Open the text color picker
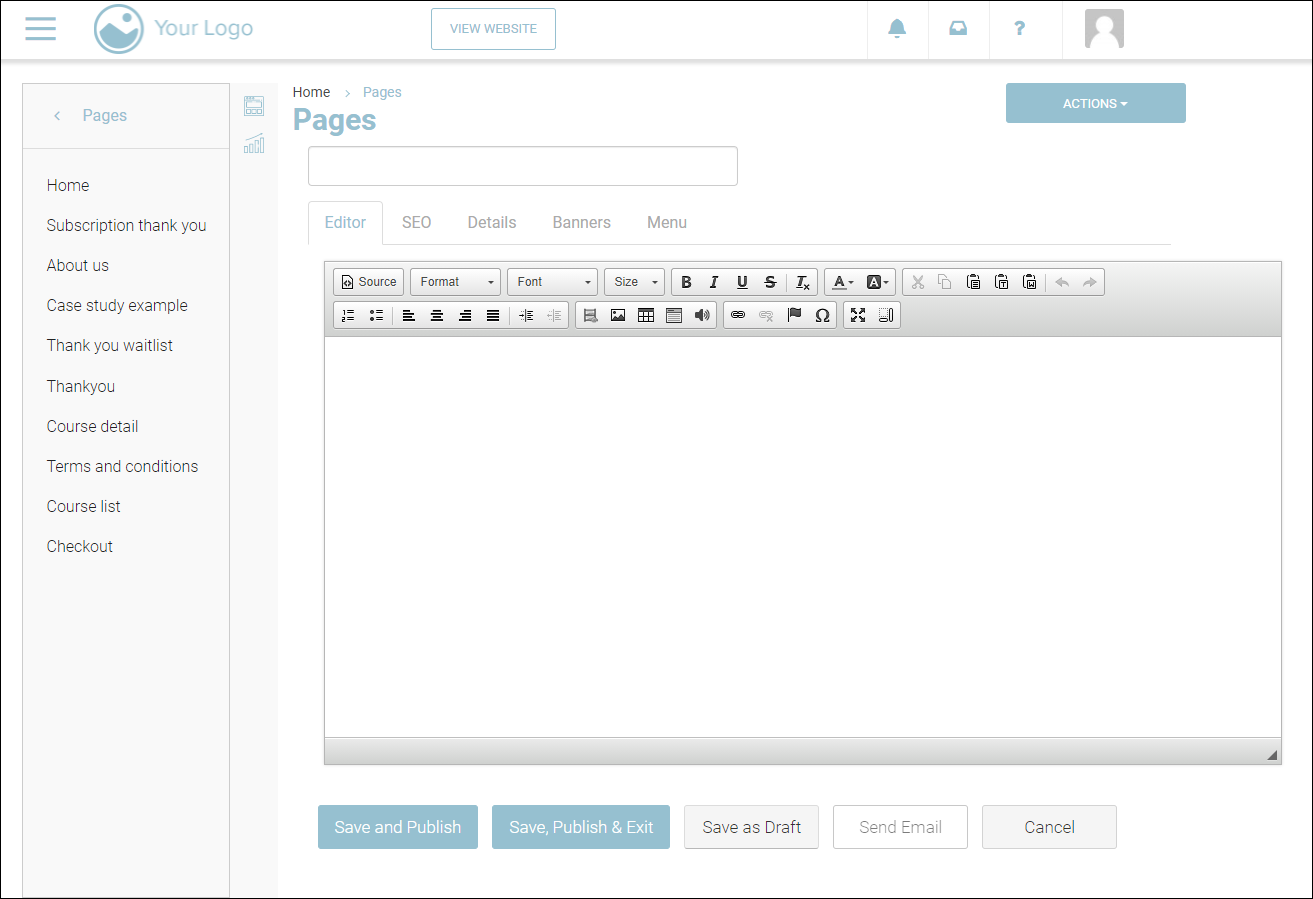The width and height of the screenshot is (1313, 899). pos(843,282)
